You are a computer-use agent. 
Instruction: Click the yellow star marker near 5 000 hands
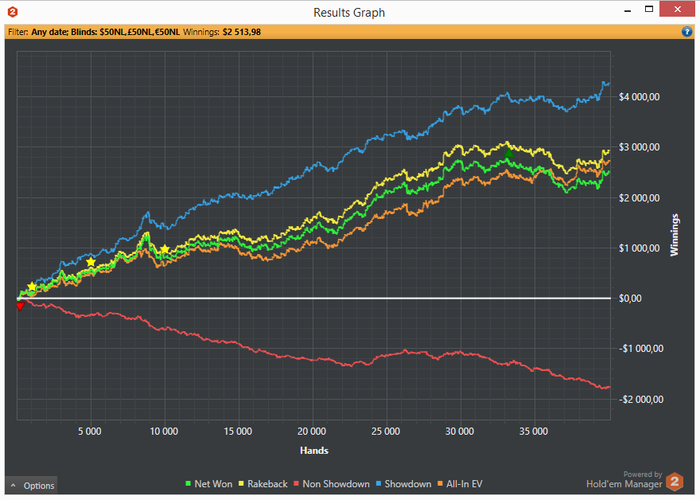click(91, 262)
